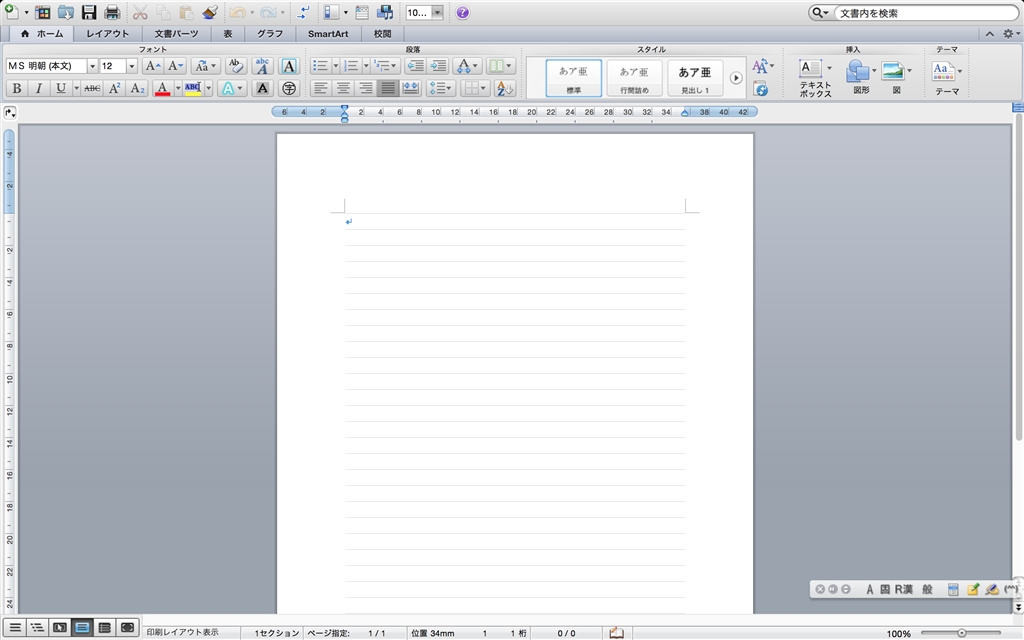Click the Save floppy disk icon
The height and width of the screenshot is (640, 1024).
[89, 13]
